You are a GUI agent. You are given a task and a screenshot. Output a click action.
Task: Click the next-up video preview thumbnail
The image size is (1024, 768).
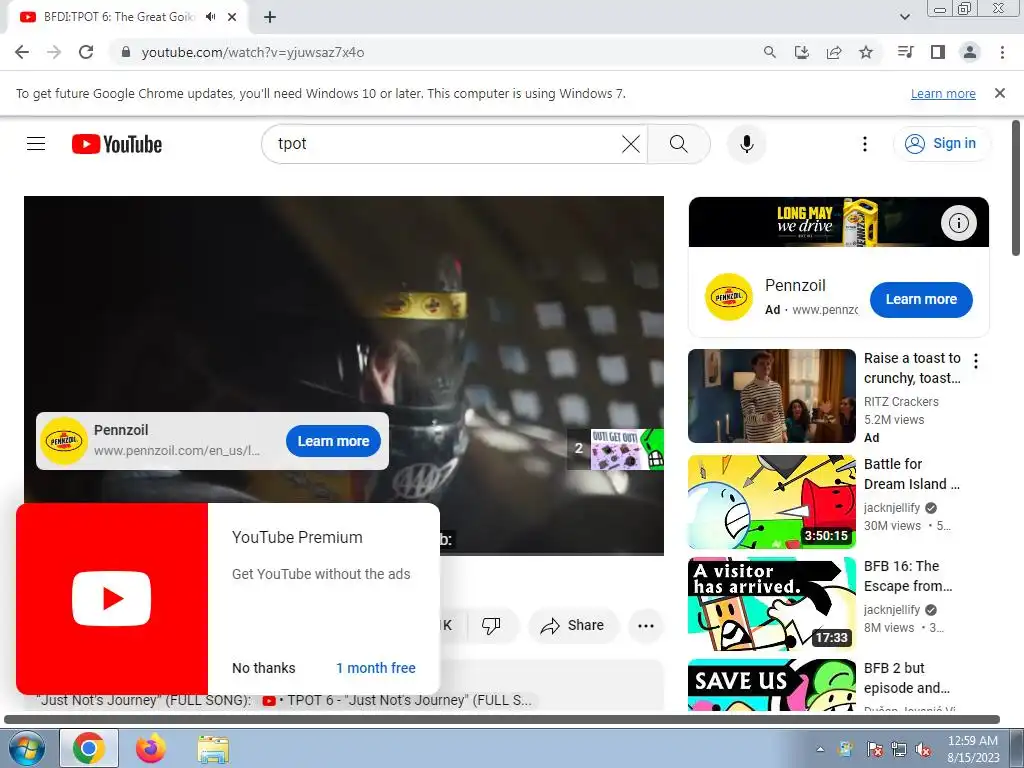626,449
